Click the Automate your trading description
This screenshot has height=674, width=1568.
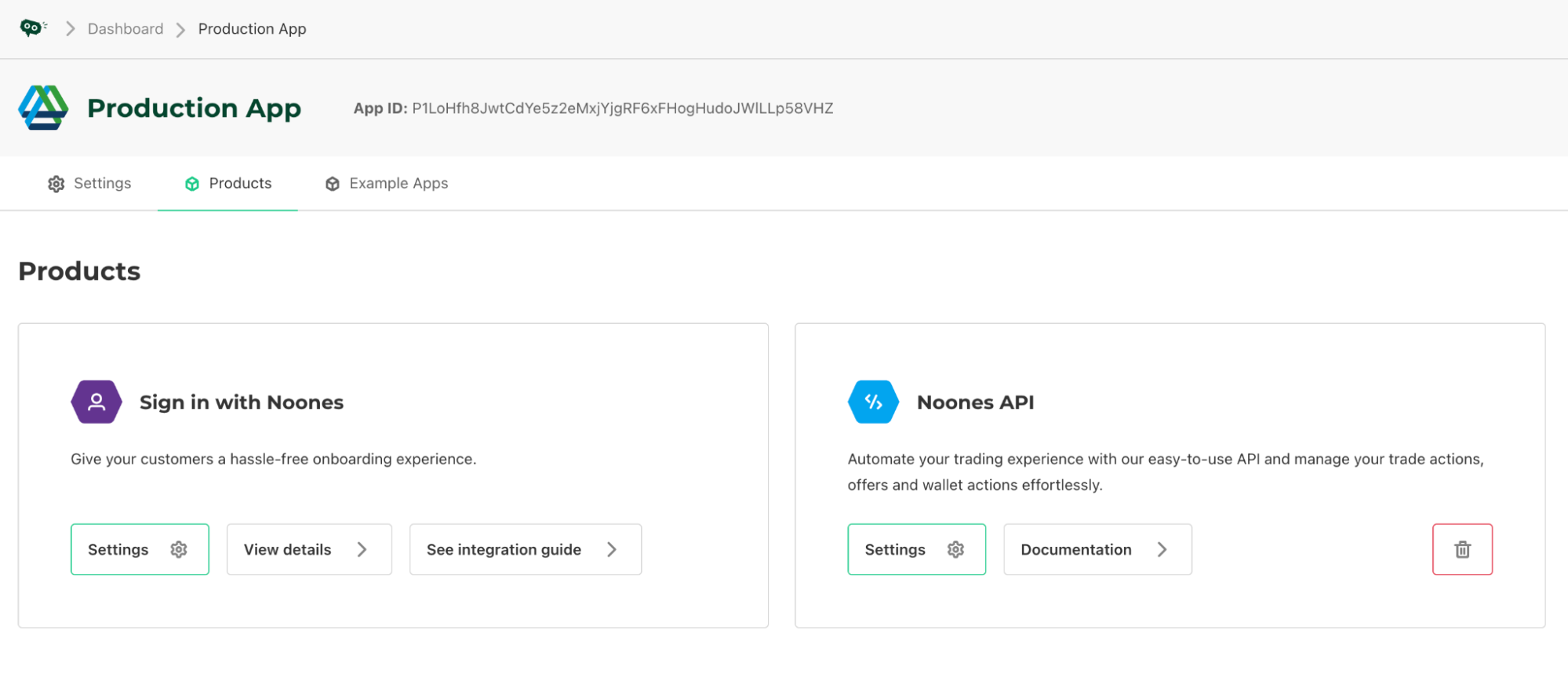click(x=1166, y=472)
